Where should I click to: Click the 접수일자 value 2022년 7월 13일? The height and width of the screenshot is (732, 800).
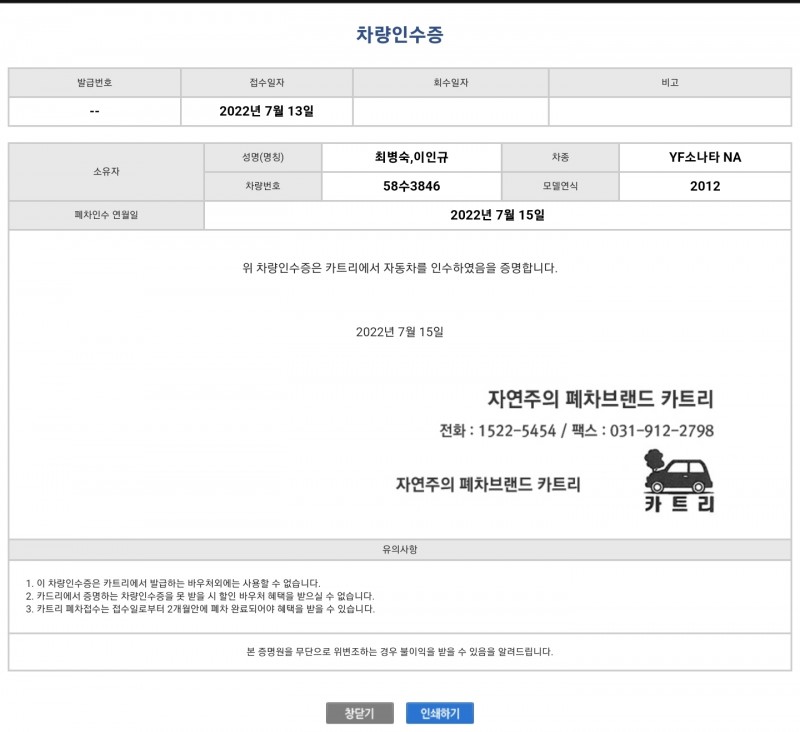pyautogui.click(x=266, y=111)
